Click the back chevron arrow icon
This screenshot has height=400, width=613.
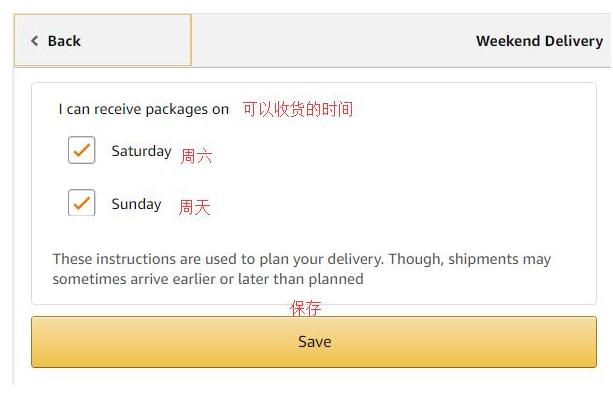[34, 41]
